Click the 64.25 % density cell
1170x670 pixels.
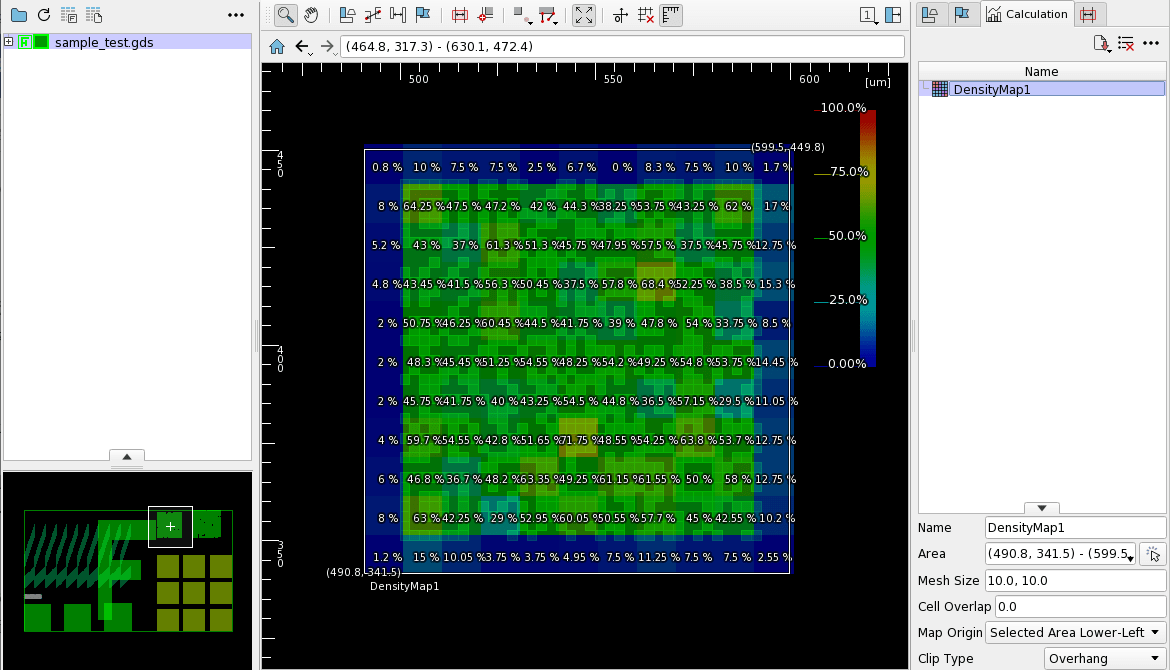pyautogui.click(x=424, y=206)
